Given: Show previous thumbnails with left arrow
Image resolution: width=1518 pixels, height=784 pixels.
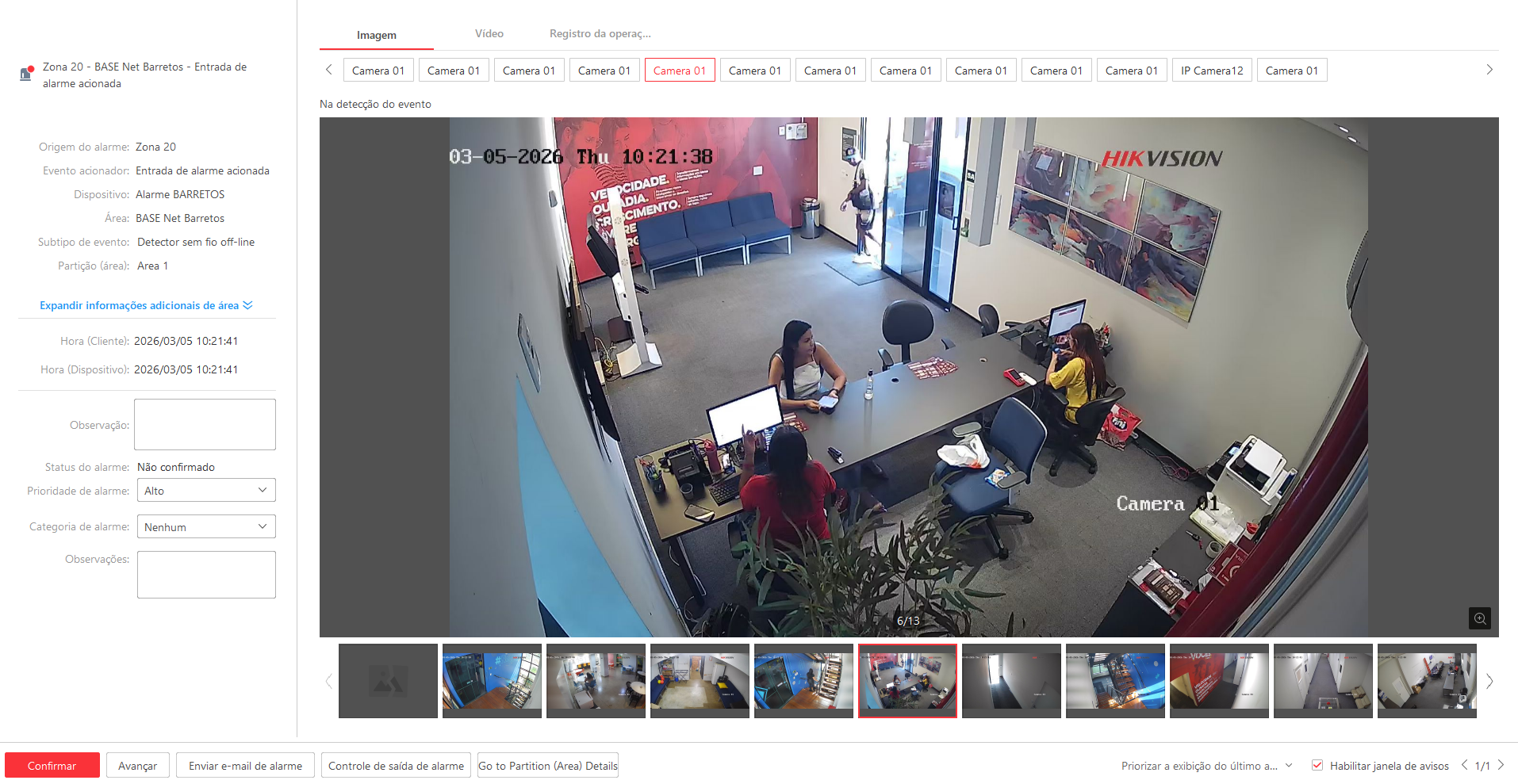Looking at the screenshot, I should 328,681.
